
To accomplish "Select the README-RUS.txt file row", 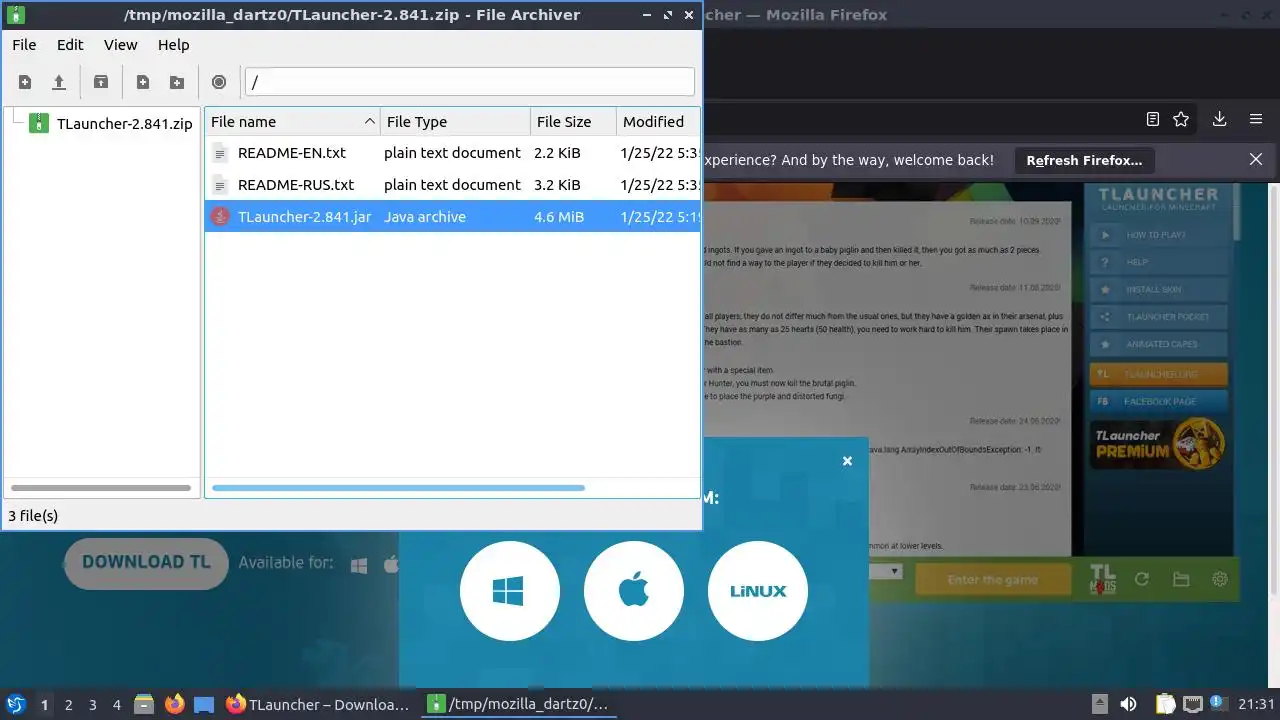I will point(452,185).
